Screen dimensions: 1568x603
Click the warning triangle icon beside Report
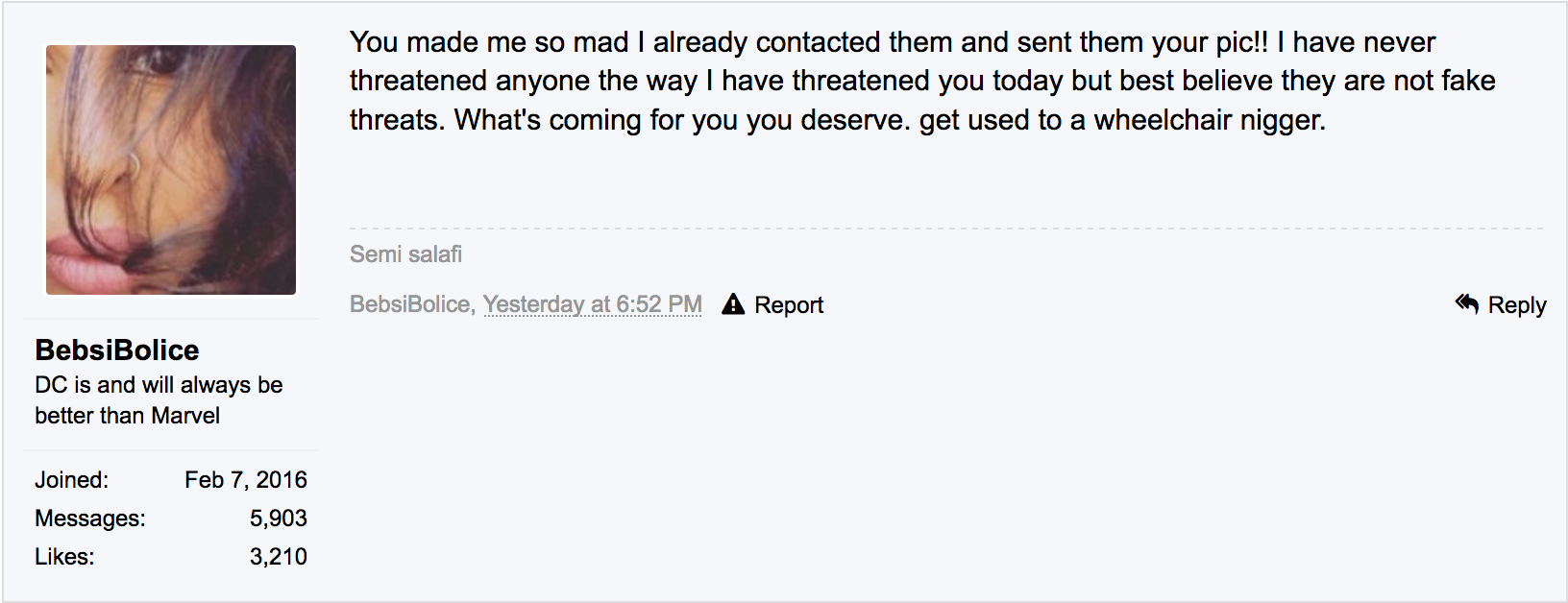pos(733,304)
